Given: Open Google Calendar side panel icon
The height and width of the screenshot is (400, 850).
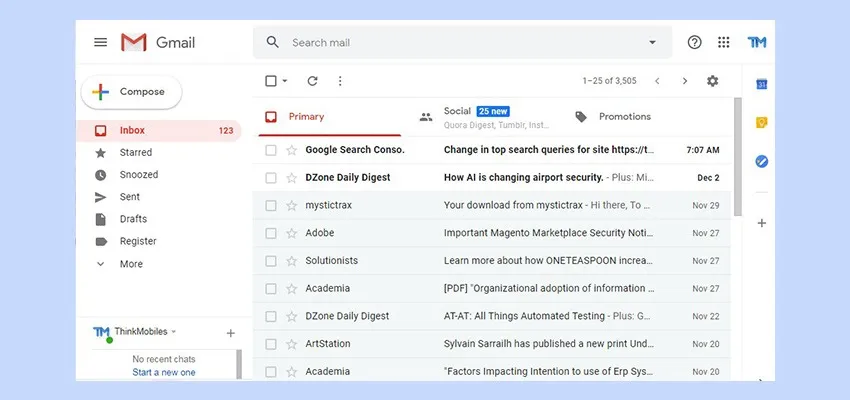Looking at the screenshot, I should (x=762, y=85).
